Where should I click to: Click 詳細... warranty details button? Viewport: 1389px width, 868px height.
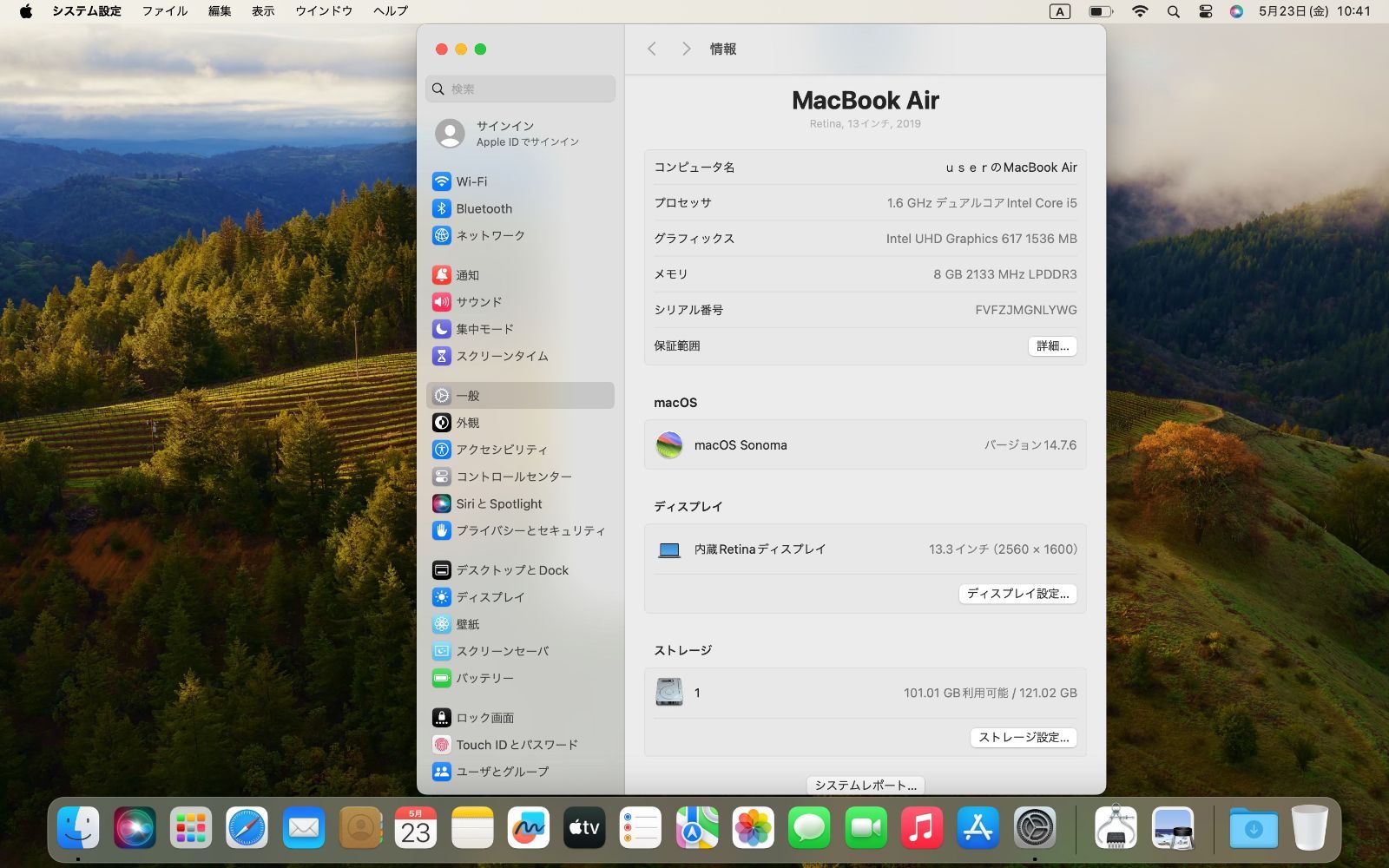(1052, 345)
